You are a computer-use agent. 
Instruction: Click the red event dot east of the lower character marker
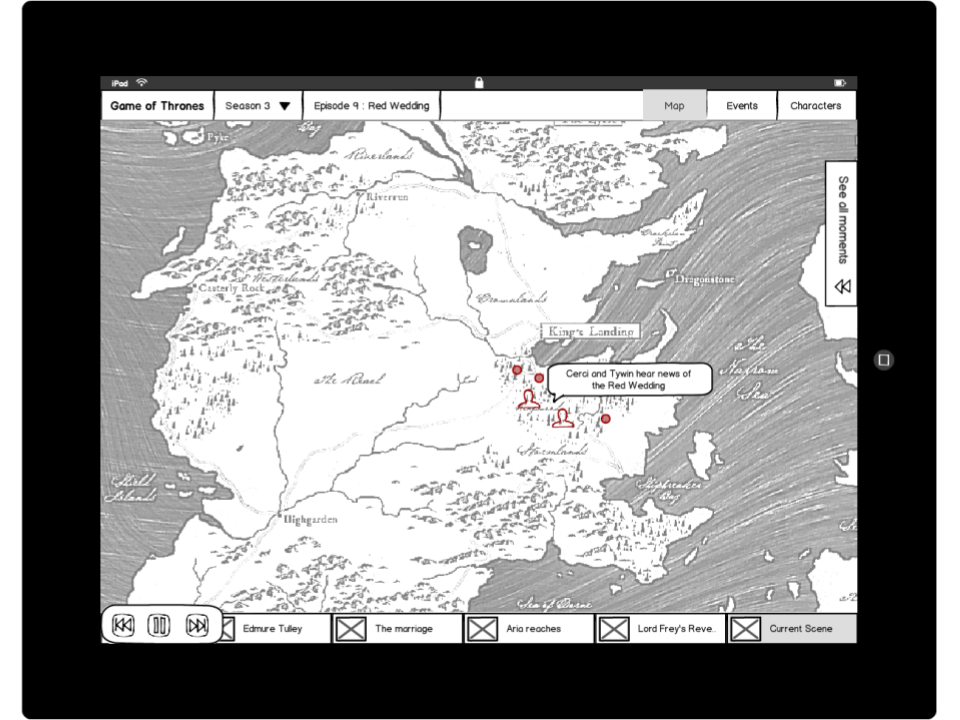click(x=606, y=419)
